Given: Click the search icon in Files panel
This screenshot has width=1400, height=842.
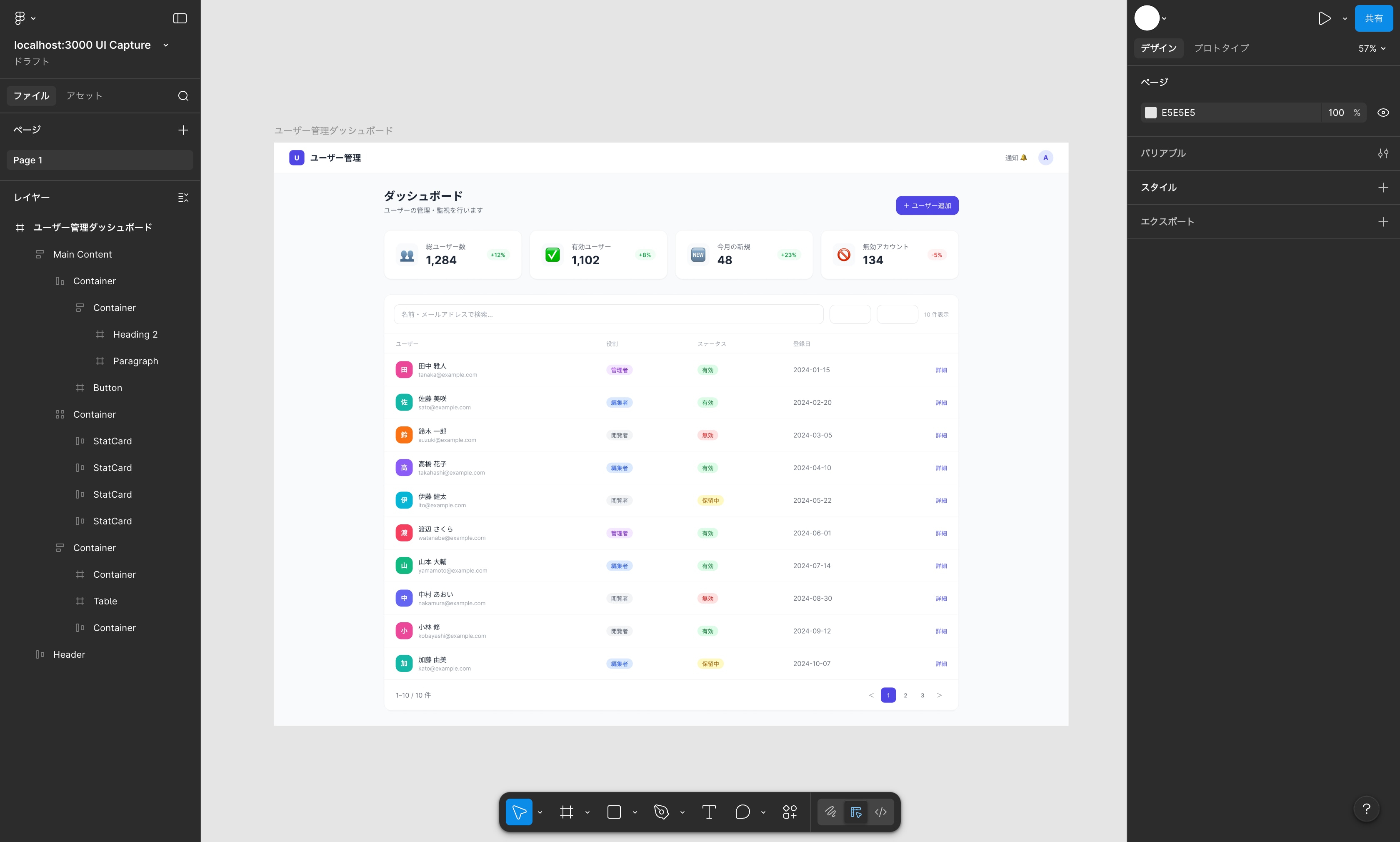Looking at the screenshot, I should tap(182, 96).
